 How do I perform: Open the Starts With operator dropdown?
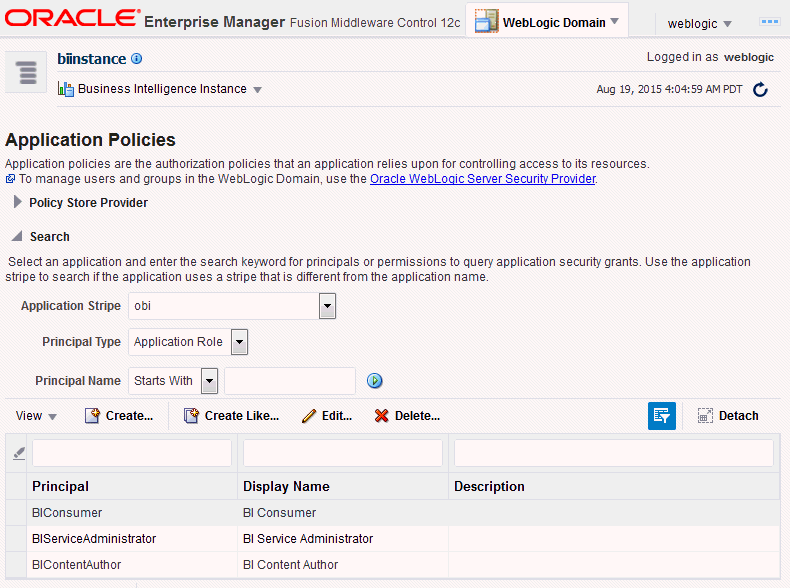point(209,381)
